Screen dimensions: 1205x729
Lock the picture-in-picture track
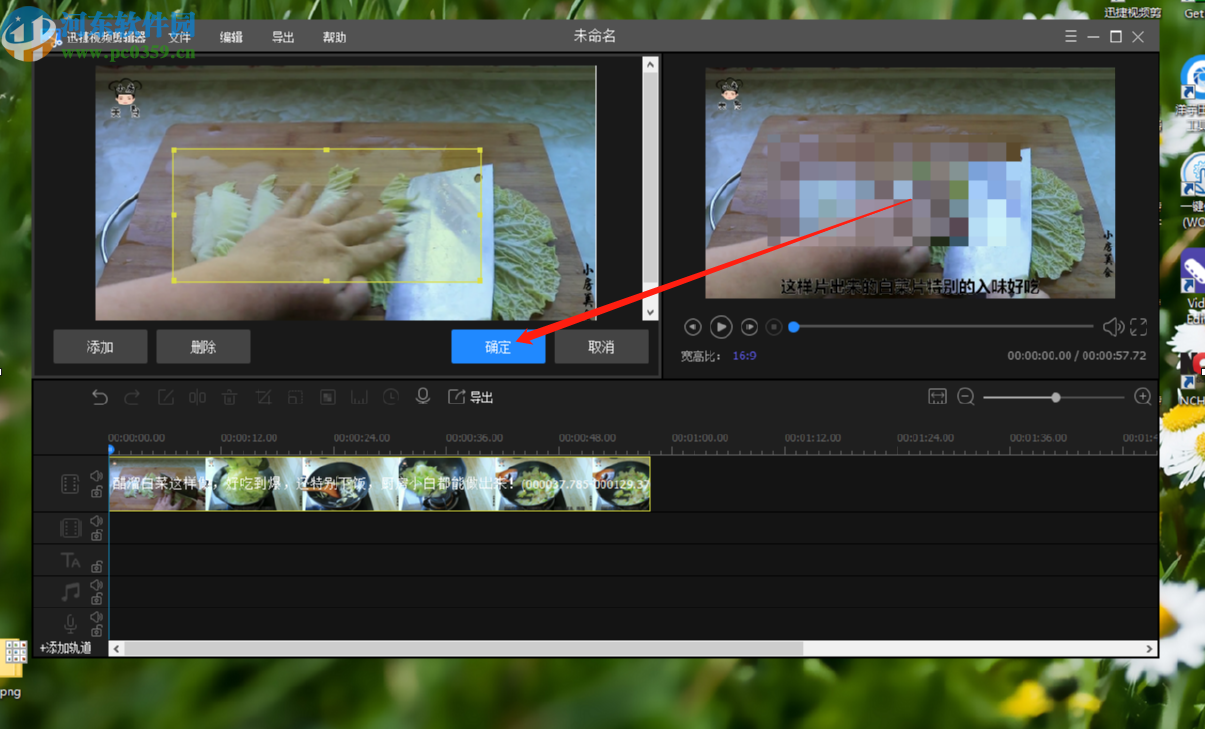97,535
